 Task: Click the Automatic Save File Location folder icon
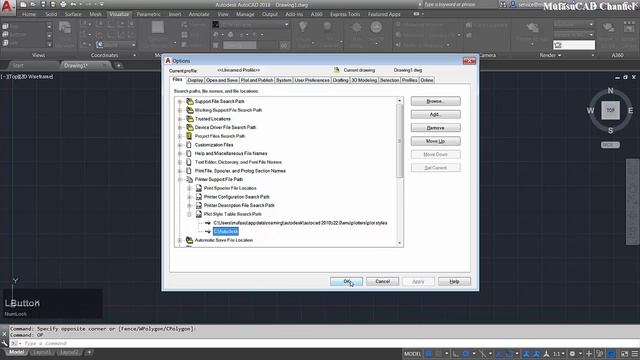coord(189,240)
